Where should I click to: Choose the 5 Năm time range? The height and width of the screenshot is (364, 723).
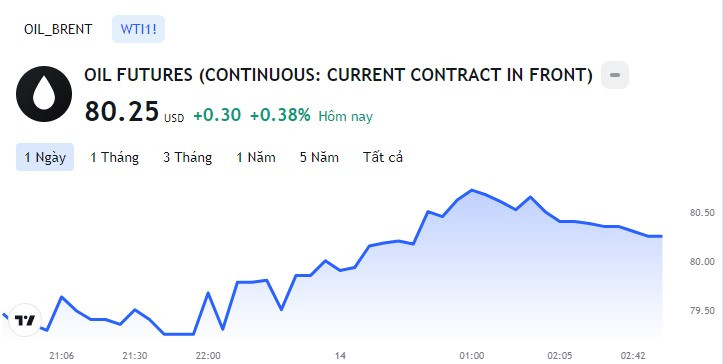point(319,157)
